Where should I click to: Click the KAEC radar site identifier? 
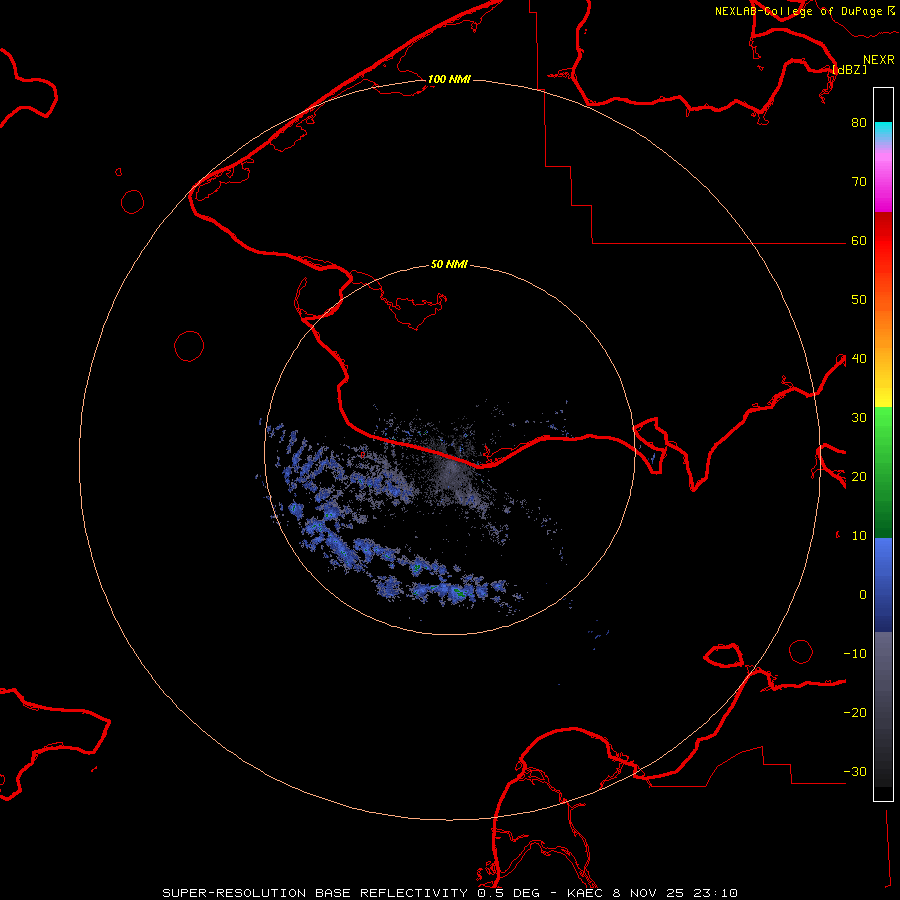pos(585,893)
